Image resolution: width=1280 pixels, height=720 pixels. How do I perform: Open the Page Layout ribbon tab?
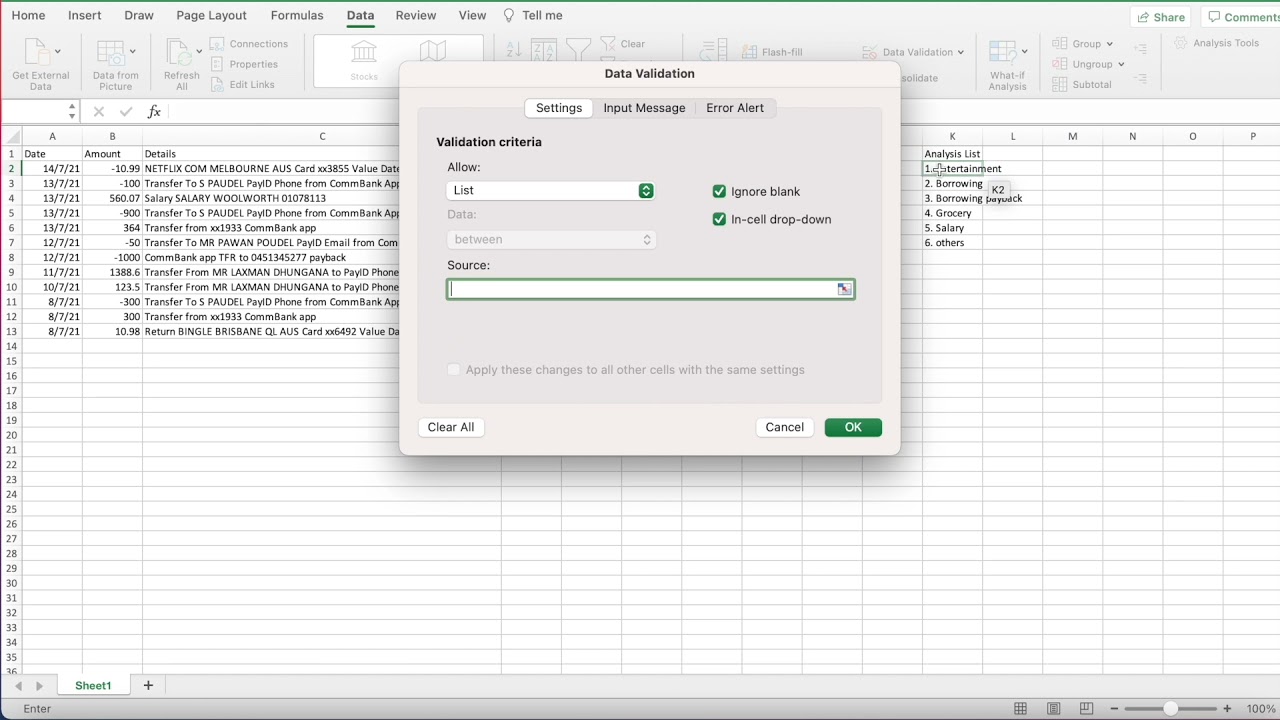pos(211,15)
